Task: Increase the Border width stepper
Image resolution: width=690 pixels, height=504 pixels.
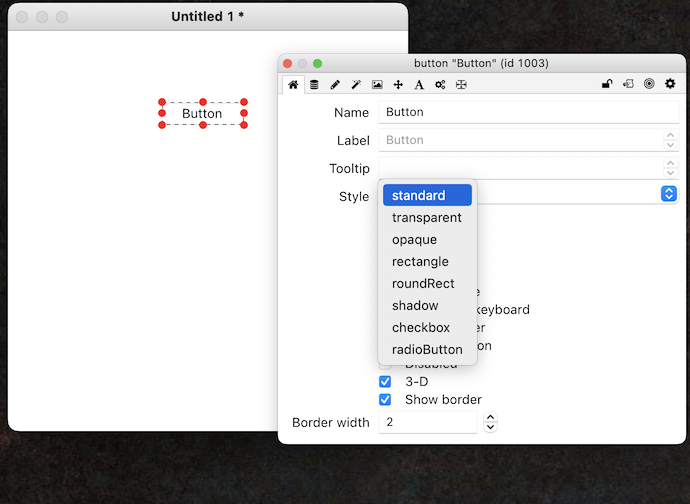Action: pyautogui.click(x=490, y=417)
